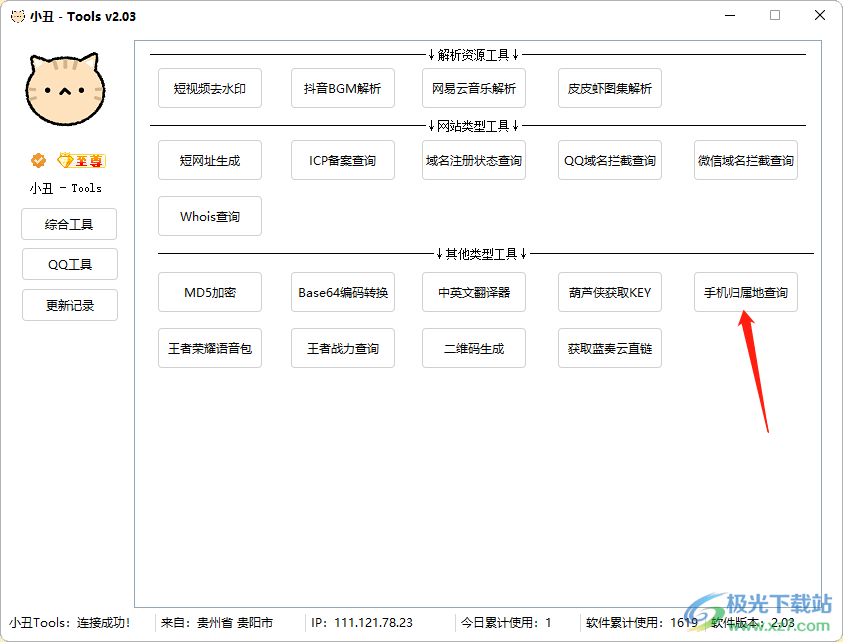This screenshot has height=642, width=843.
Task: Launch 微信域名拦截查询
Action: pyautogui.click(x=746, y=160)
